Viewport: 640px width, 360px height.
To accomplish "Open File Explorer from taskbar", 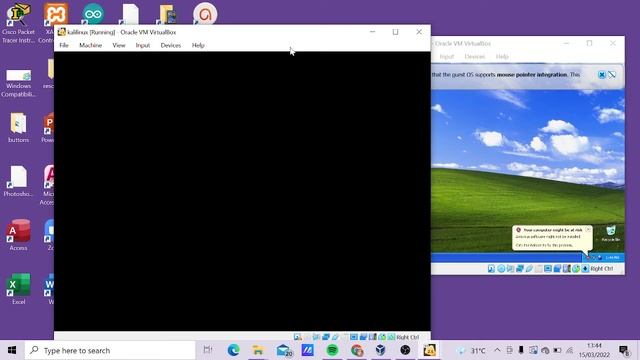I will [258, 350].
